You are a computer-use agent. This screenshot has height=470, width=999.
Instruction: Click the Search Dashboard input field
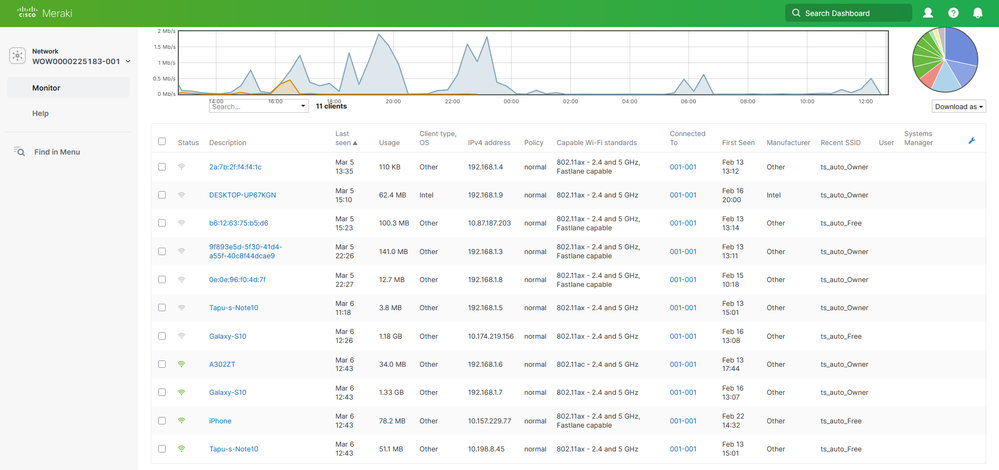coord(854,13)
